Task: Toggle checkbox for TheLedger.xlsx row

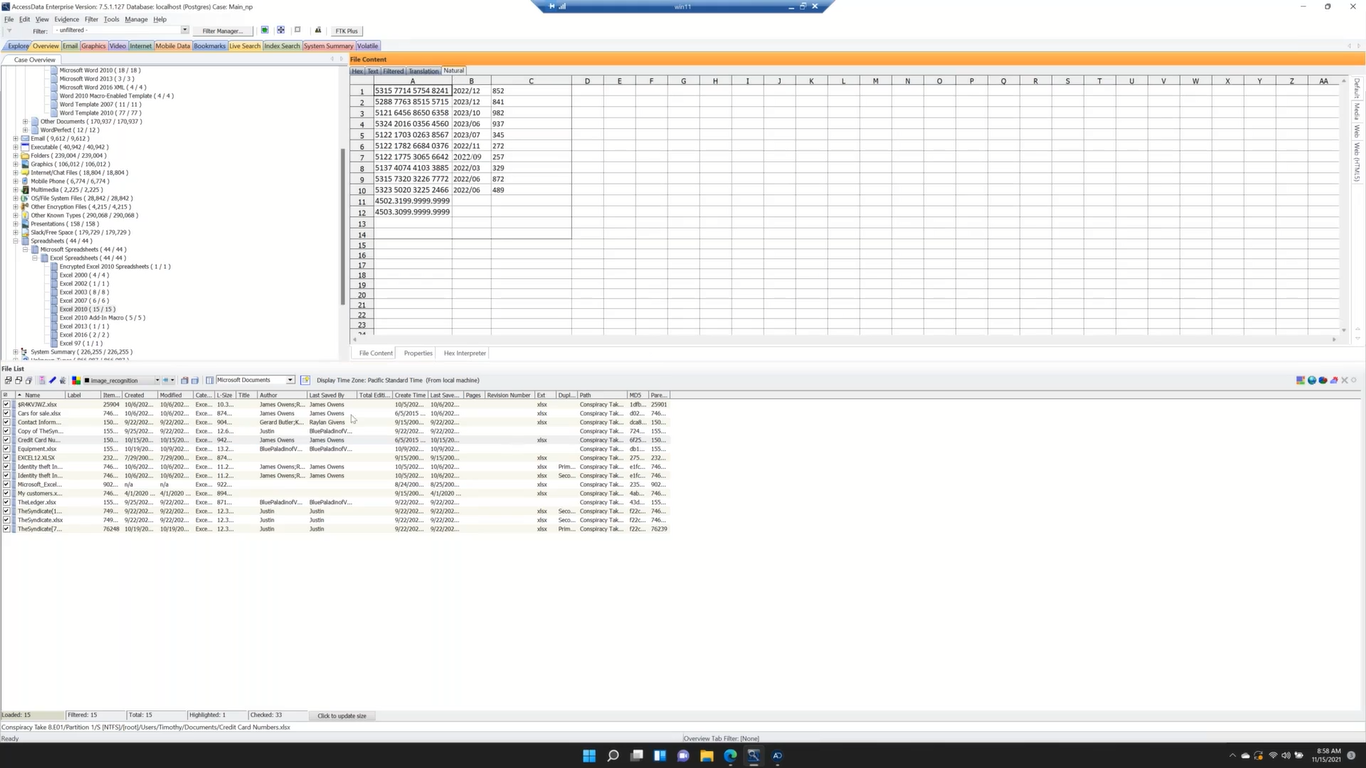Action: click(6, 502)
